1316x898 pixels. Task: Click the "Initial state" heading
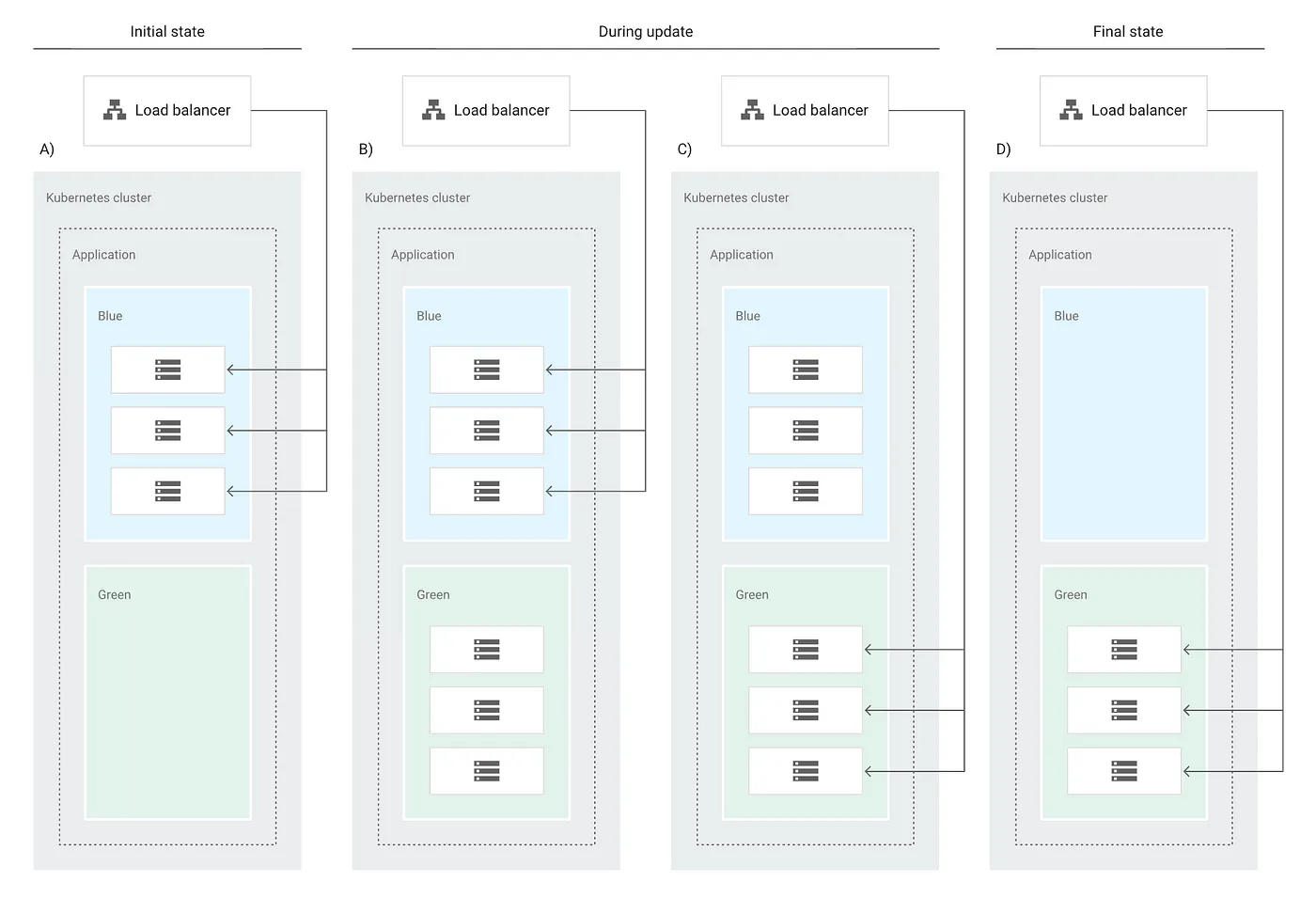167,32
